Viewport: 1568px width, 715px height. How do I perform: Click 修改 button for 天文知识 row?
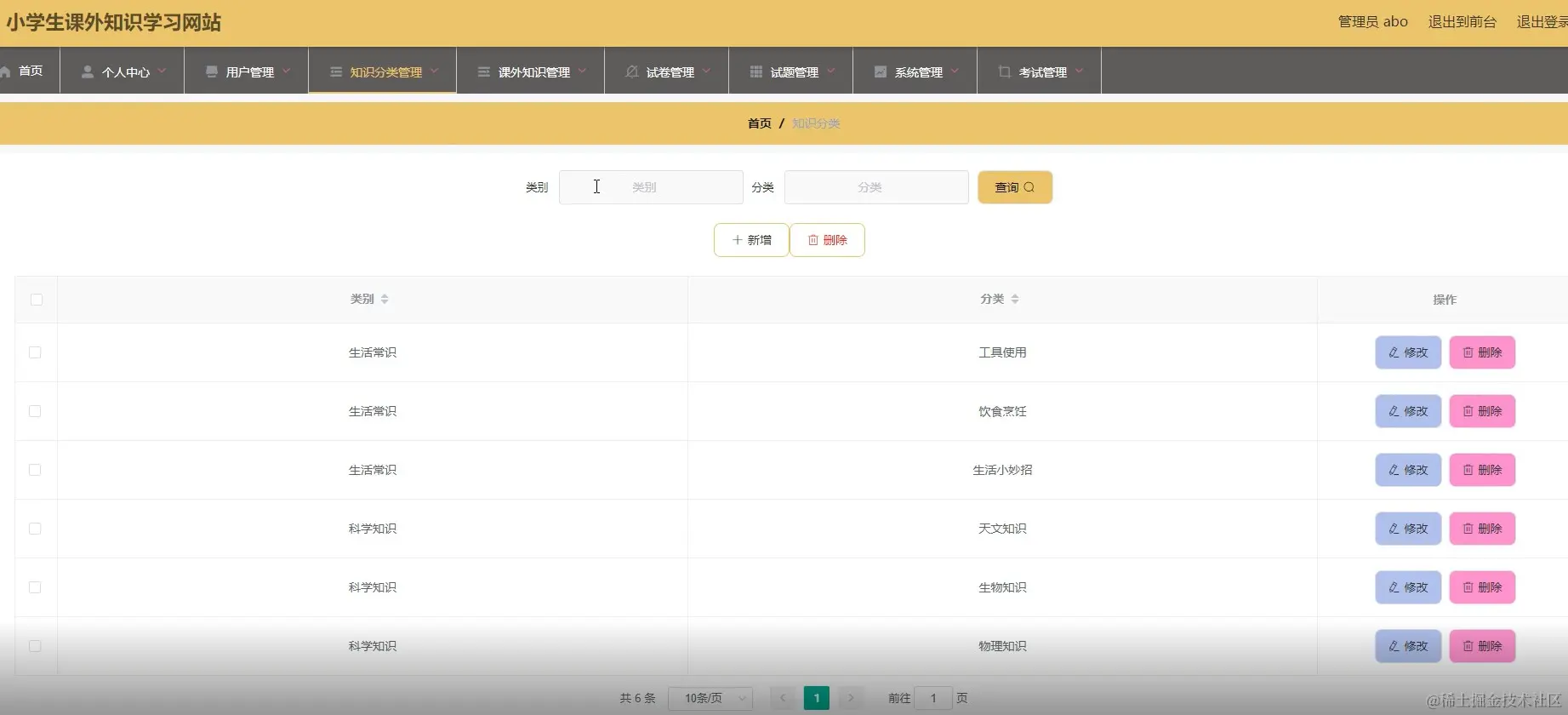pos(1408,529)
